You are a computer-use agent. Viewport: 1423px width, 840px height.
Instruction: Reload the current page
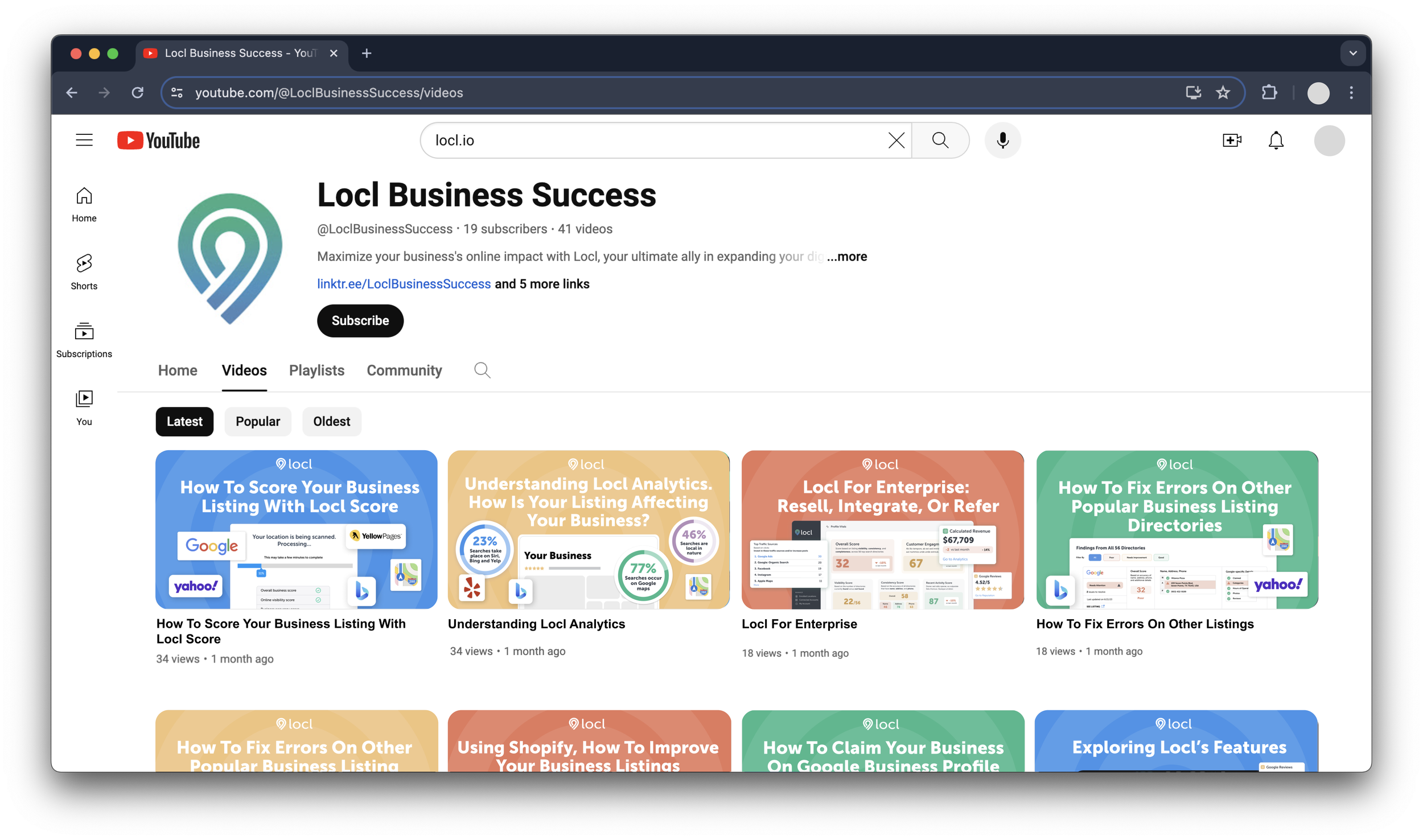[x=137, y=92]
